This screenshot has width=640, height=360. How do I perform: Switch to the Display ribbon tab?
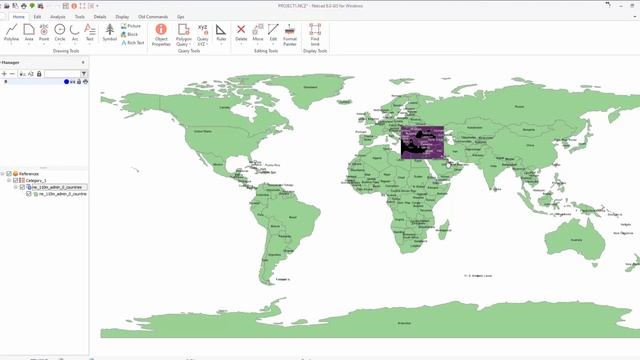(x=122, y=17)
